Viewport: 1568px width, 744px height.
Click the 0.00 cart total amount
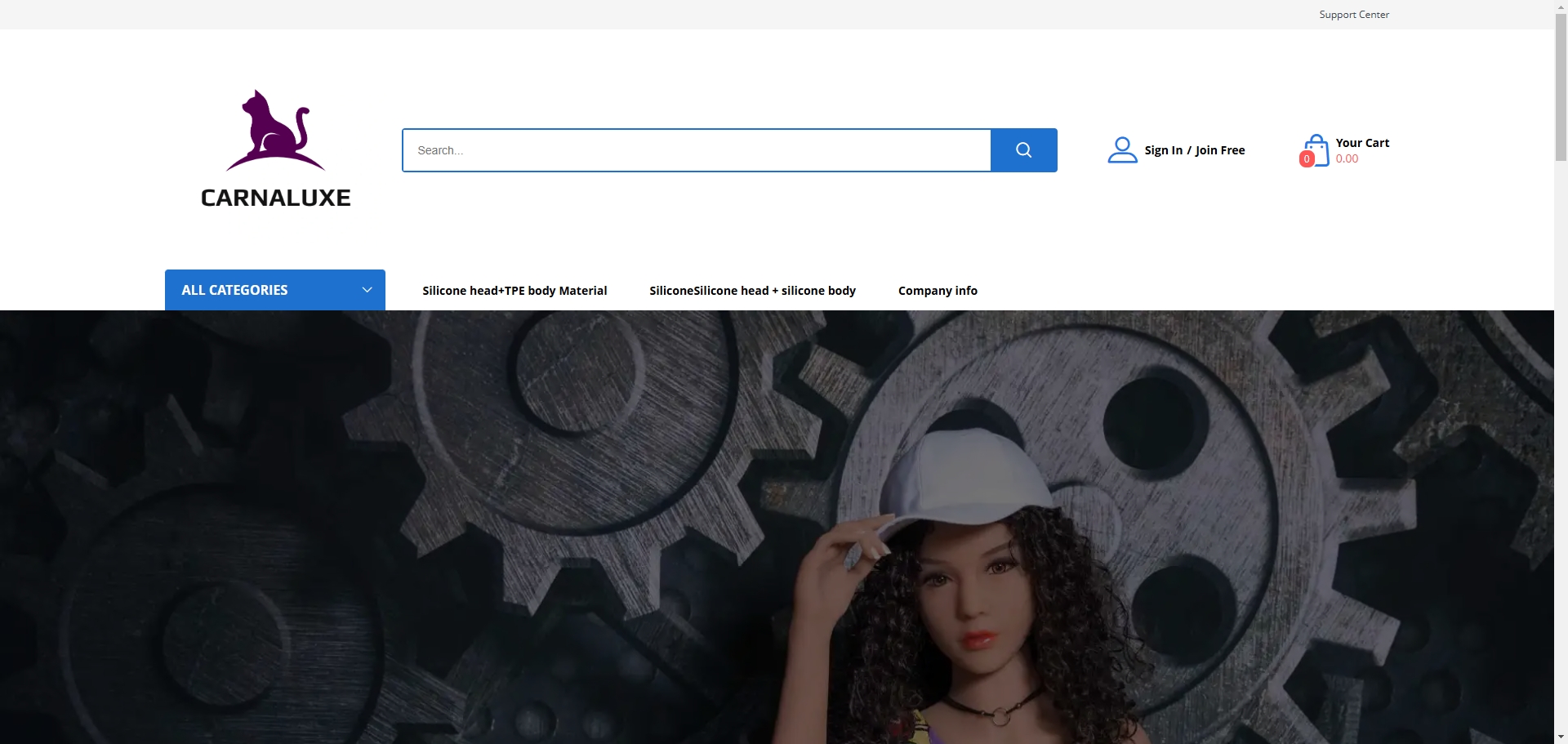(x=1347, y=159)
